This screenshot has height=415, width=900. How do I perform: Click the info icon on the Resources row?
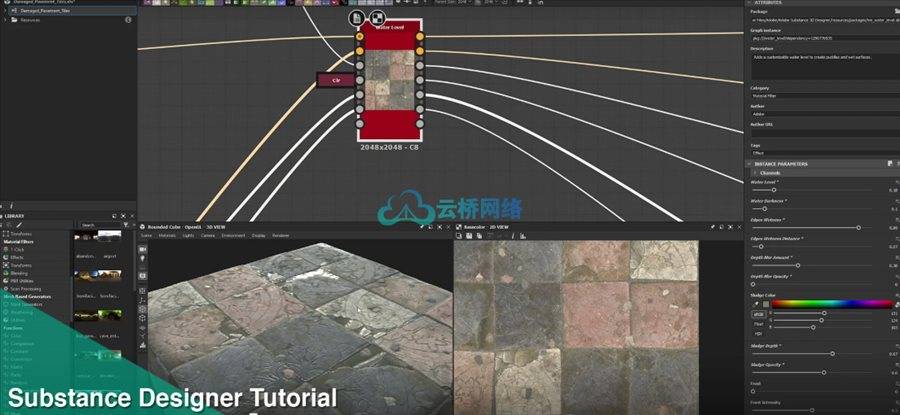[128, 20]
